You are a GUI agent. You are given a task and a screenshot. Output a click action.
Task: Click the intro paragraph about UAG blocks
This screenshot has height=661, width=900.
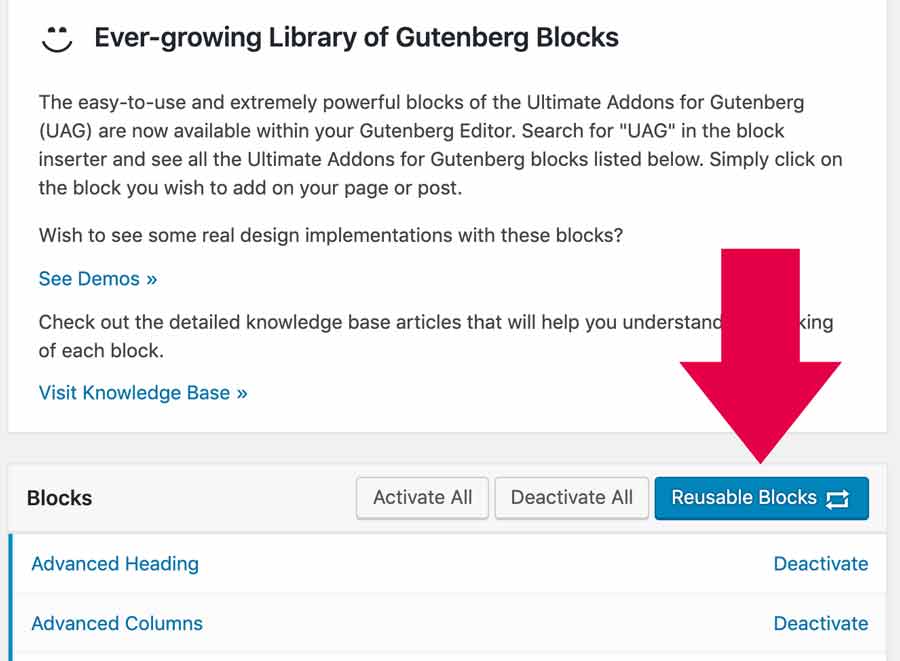pos(440,145)
